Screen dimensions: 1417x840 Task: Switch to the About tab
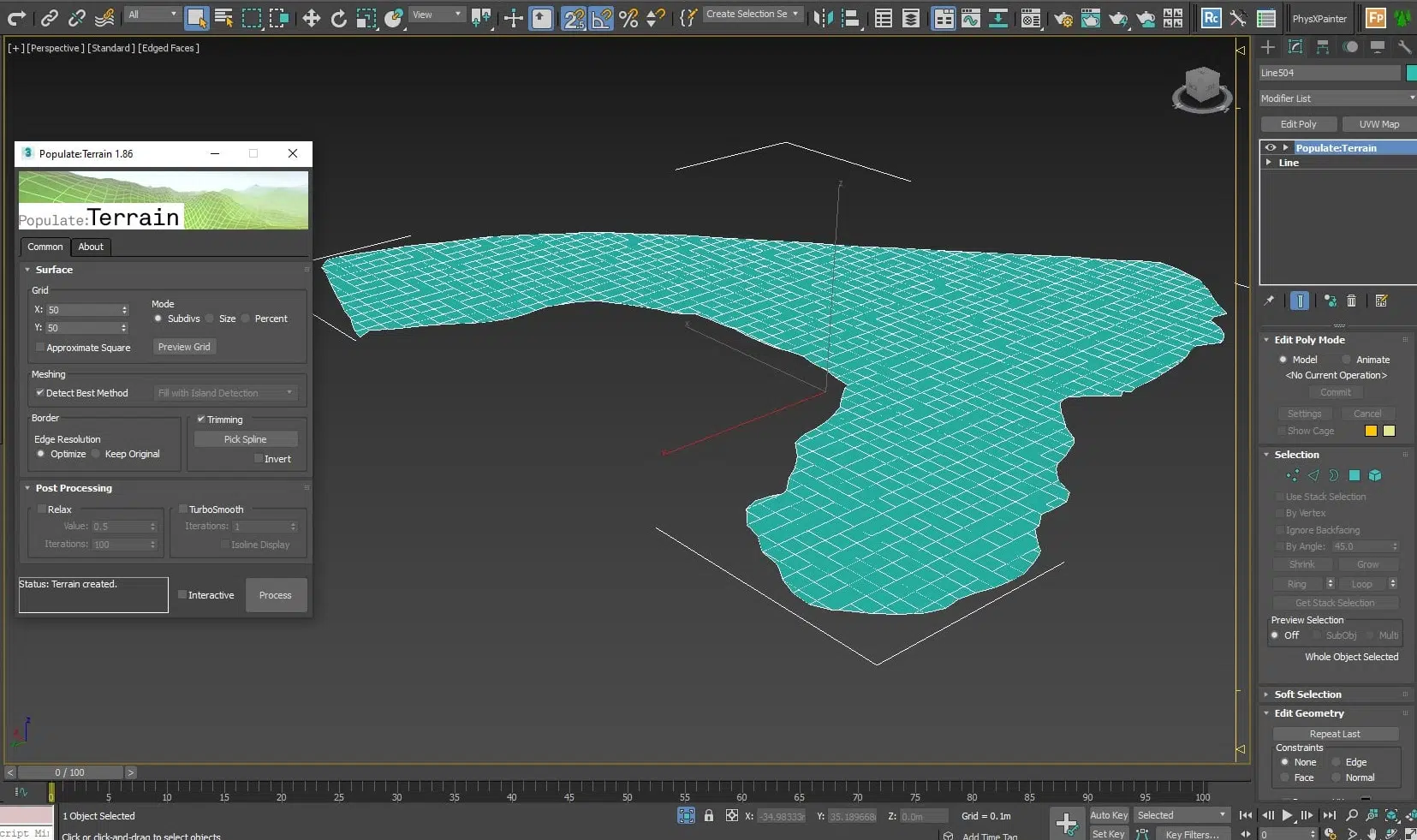(x=91, y=247)
